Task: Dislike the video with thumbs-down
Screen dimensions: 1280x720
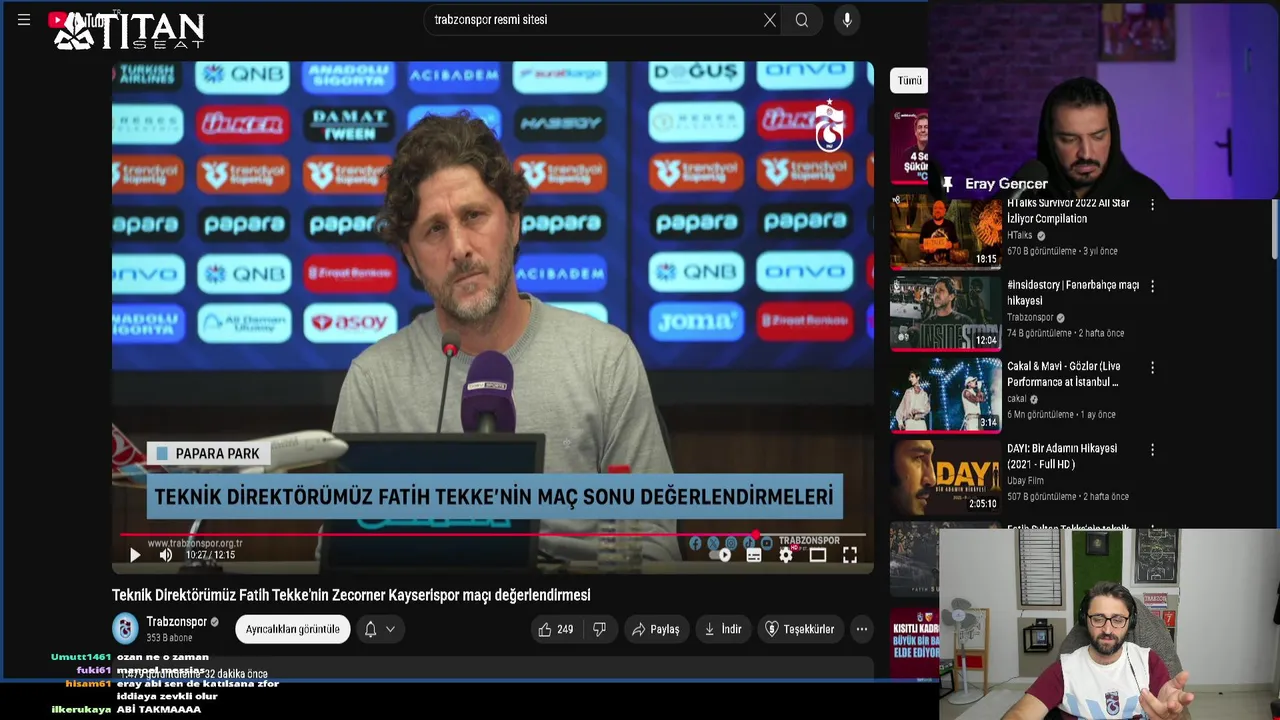Action: [x=599, y=629]
